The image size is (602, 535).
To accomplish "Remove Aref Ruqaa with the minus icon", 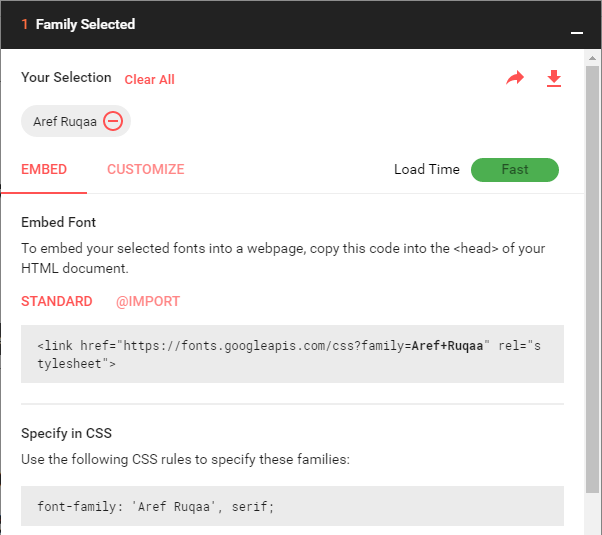I will pos(113,122).
